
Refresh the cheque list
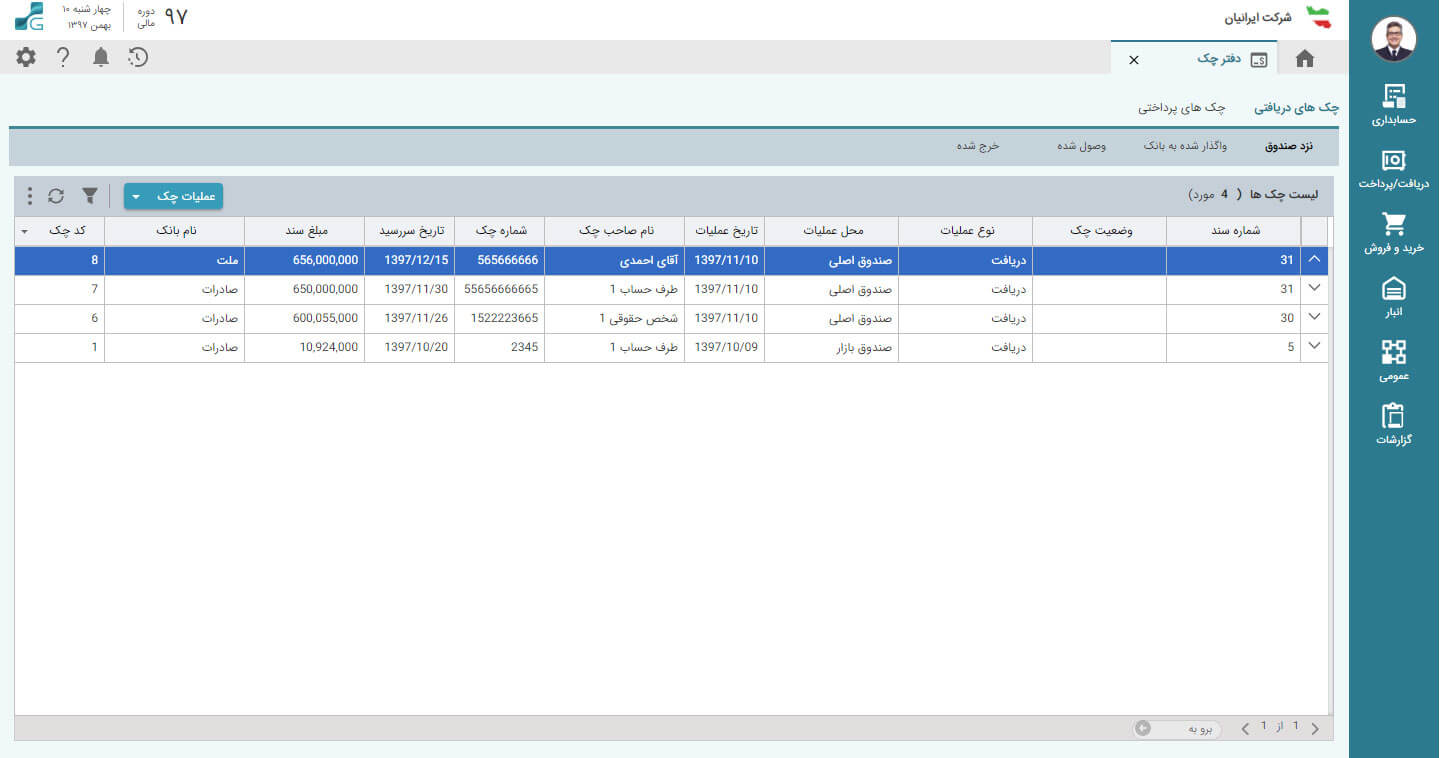pyautogui.click(x=56, y=196)
